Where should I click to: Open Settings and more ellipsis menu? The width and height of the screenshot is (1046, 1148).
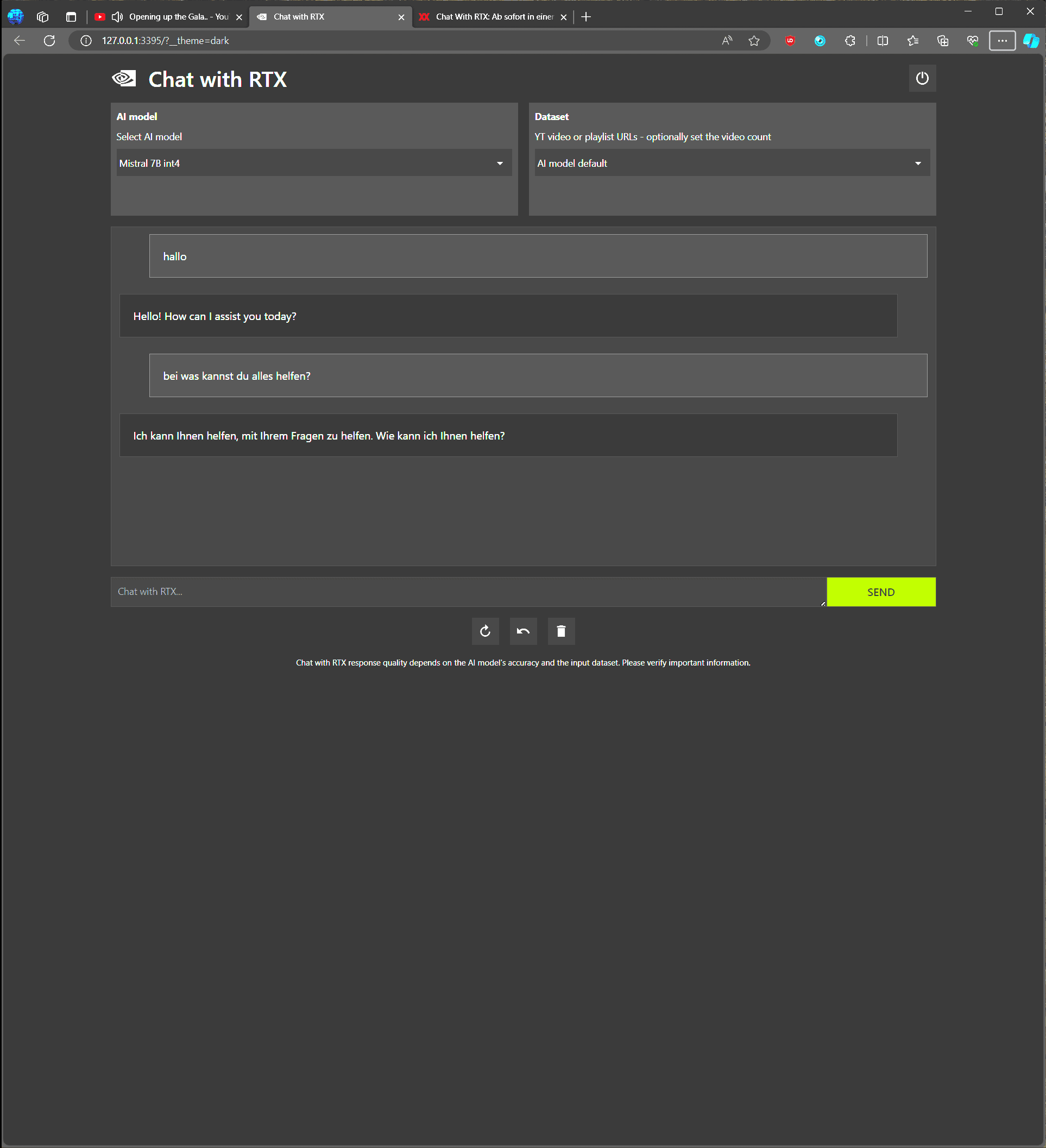coord(1002,40)
